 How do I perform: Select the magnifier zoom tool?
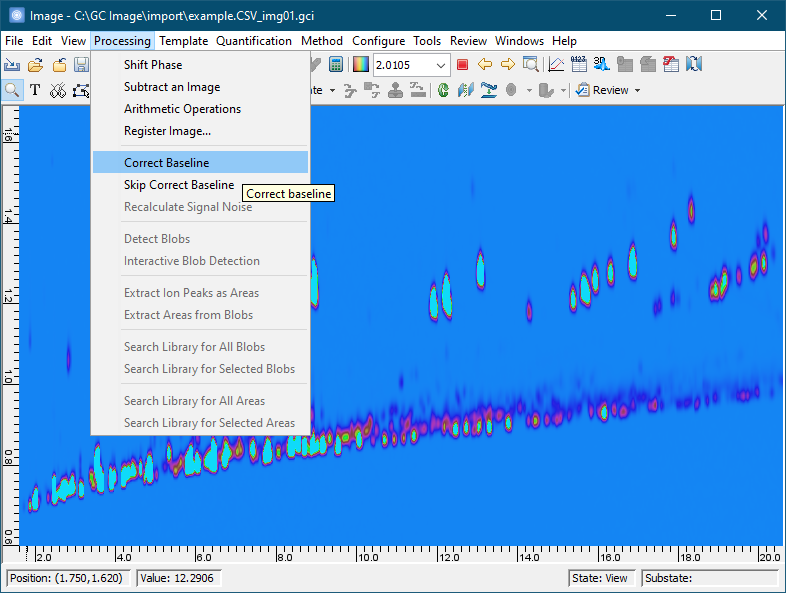click(x=13, y=90)
